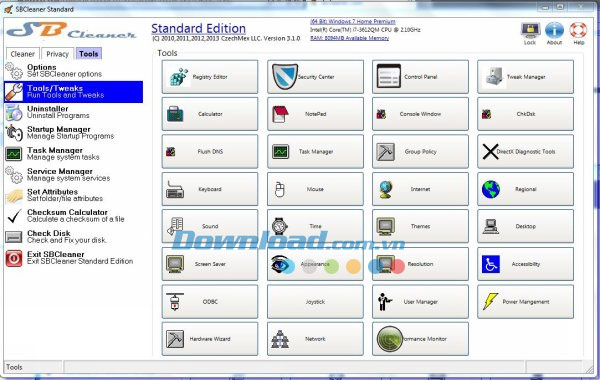The image size is (600, 380).
Task: Open Accessibility settings
Action: coord(525,264)
